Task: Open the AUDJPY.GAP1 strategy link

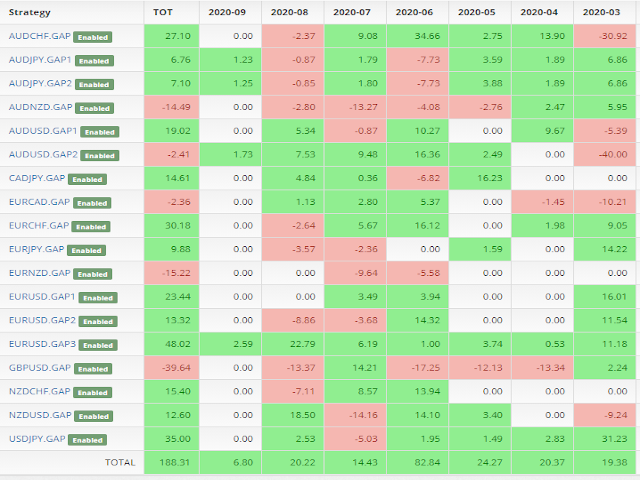Action: (x=40, y=60)
